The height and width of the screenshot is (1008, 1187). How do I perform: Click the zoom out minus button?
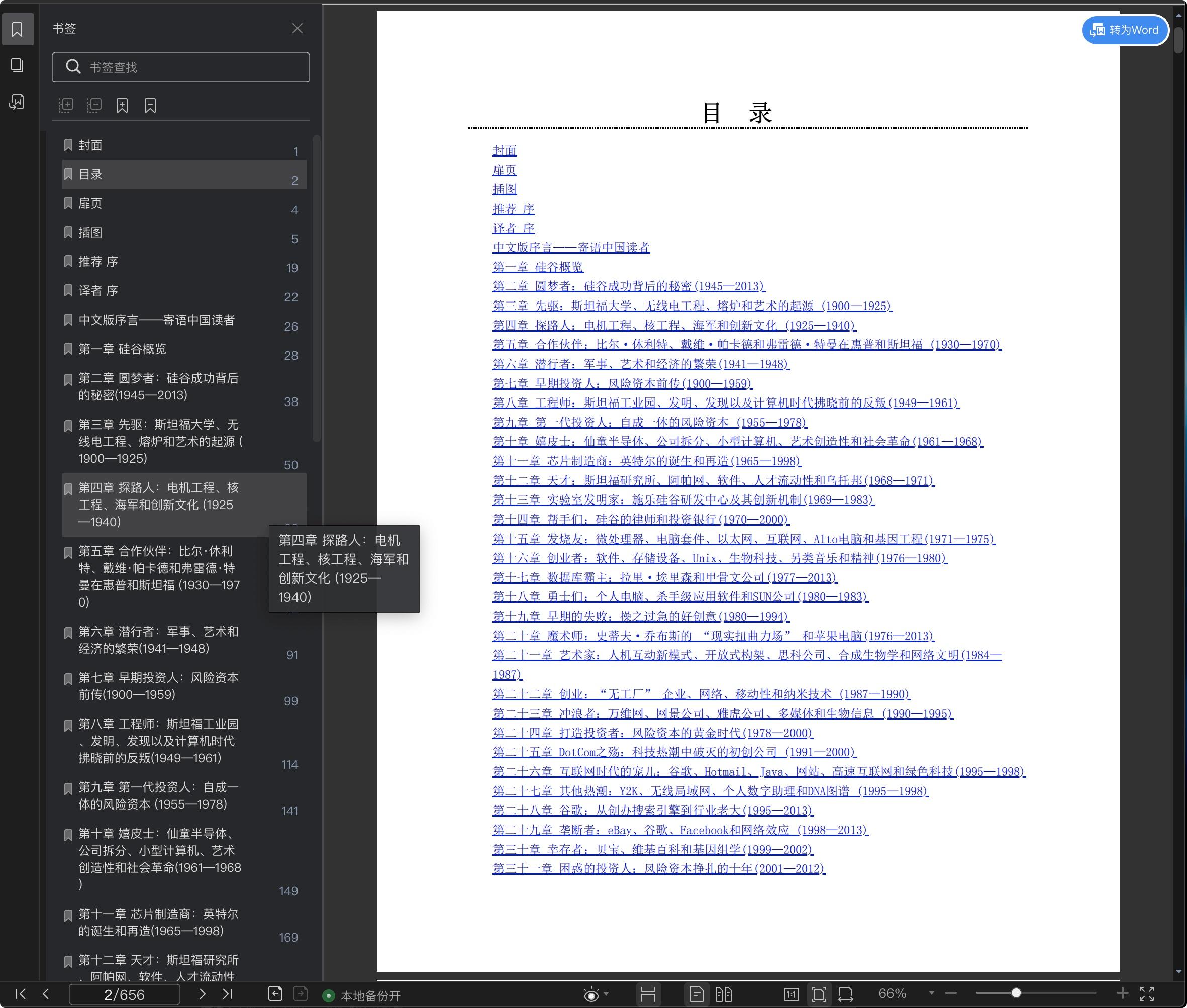951,993
